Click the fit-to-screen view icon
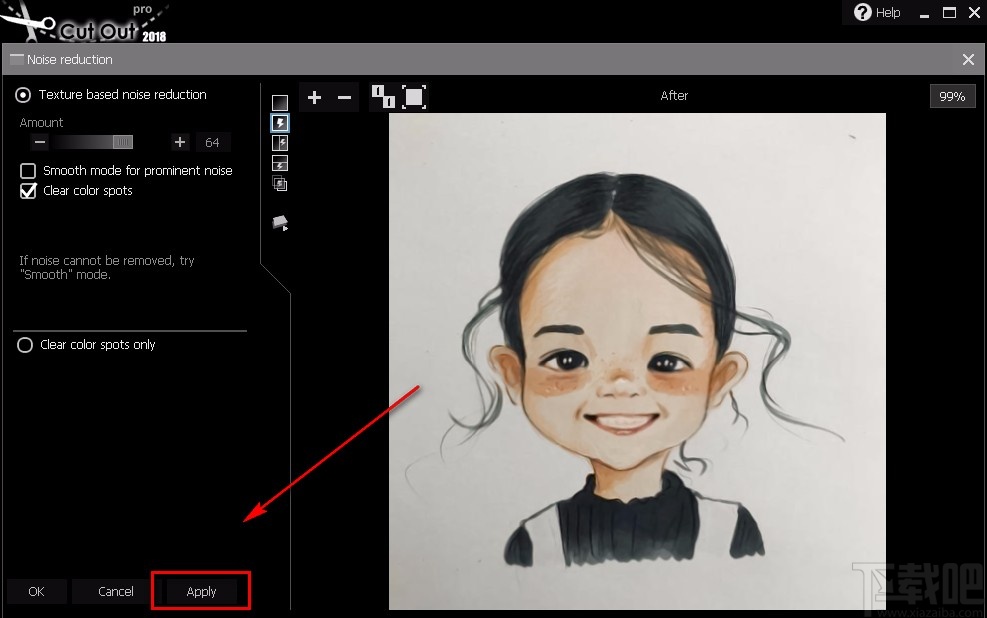 click(x=413, y=97)
